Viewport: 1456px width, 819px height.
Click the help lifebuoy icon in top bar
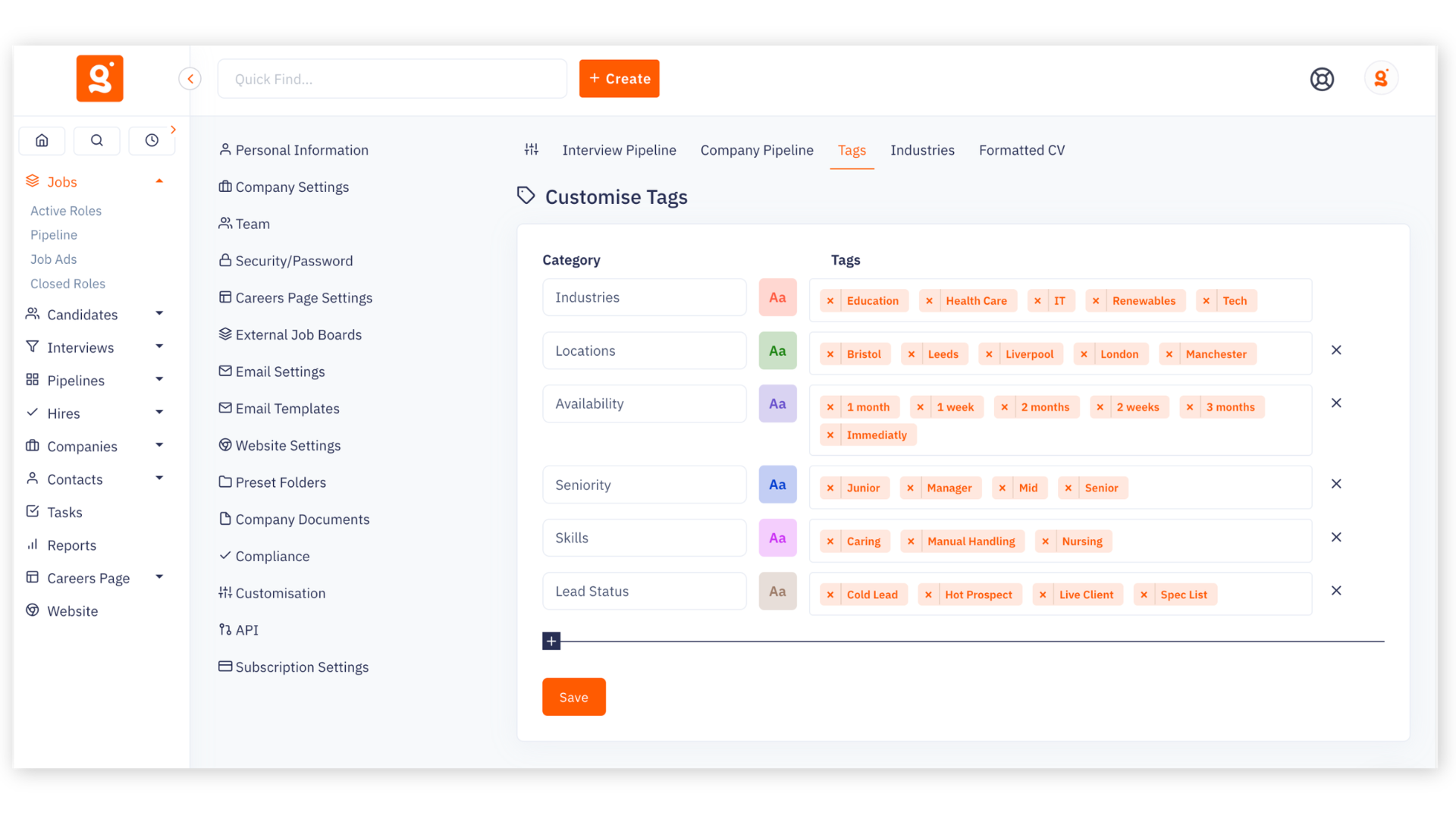click(x=1322, y=79)
